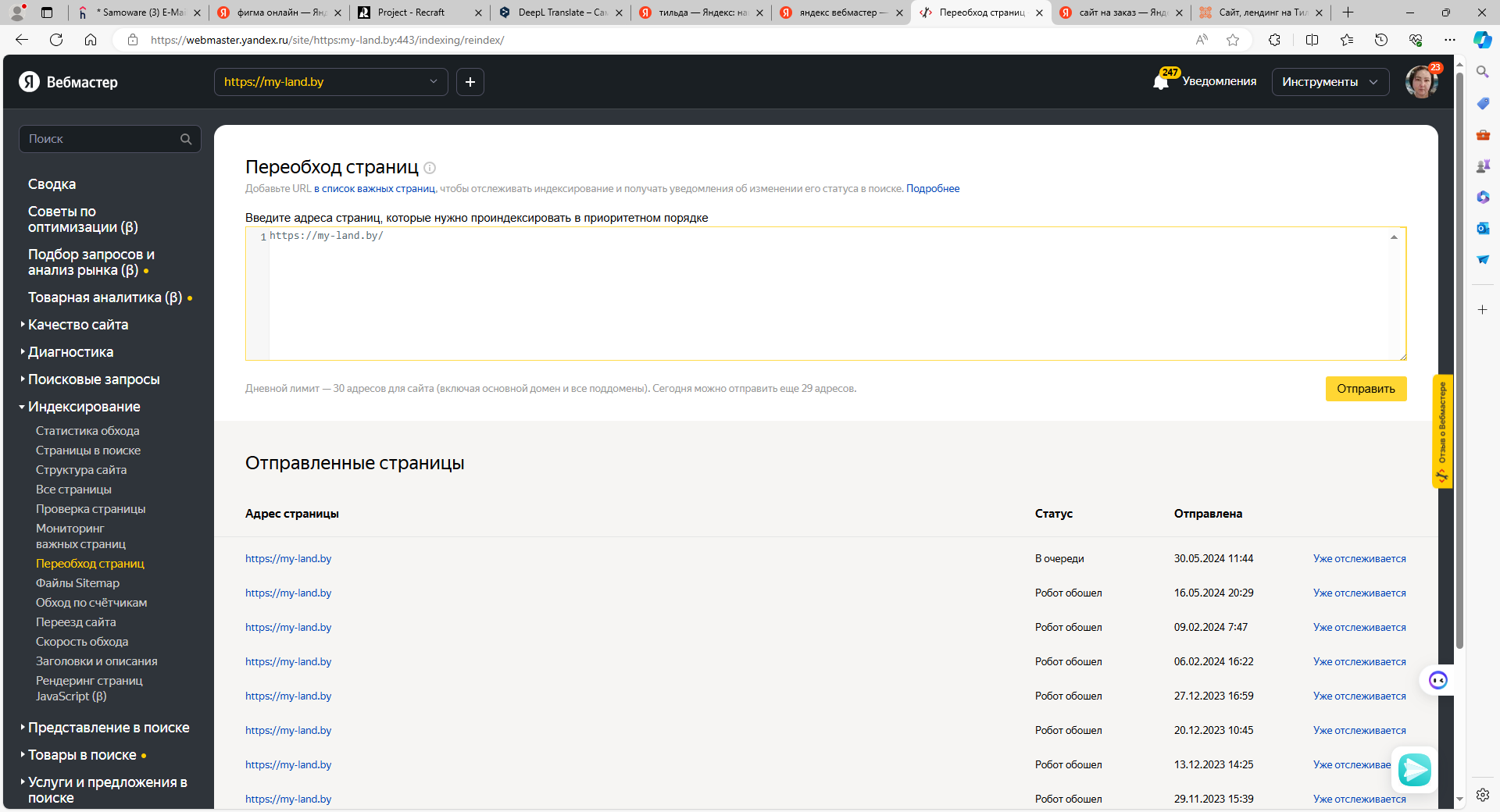Open Уведомления link

1219,81
